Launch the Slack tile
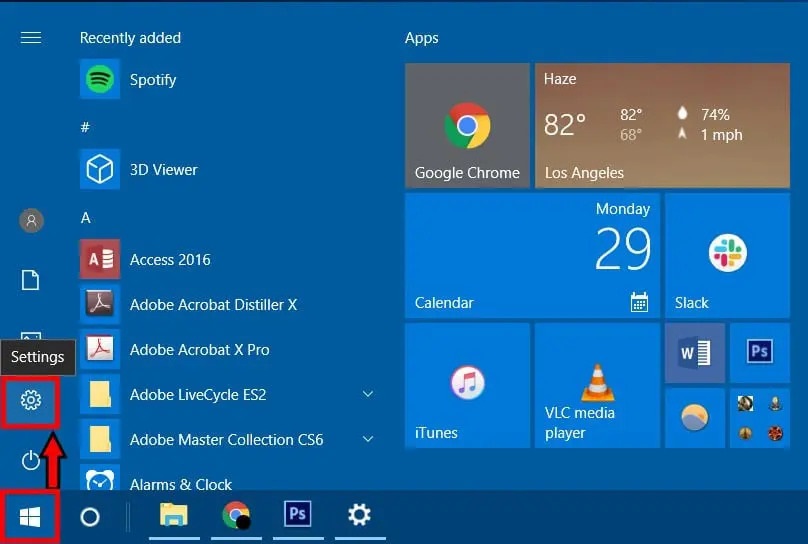808x544 pixels. point(726,255)
